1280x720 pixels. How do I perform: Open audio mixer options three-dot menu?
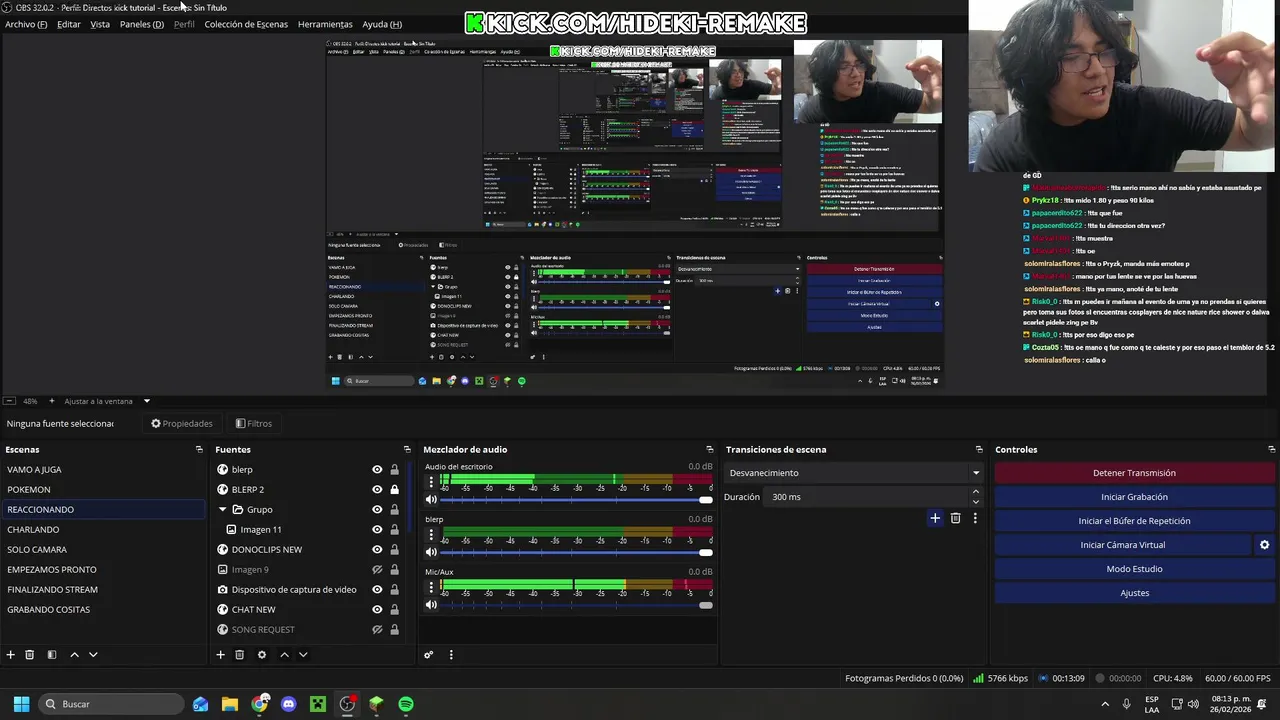click(451, 655)
